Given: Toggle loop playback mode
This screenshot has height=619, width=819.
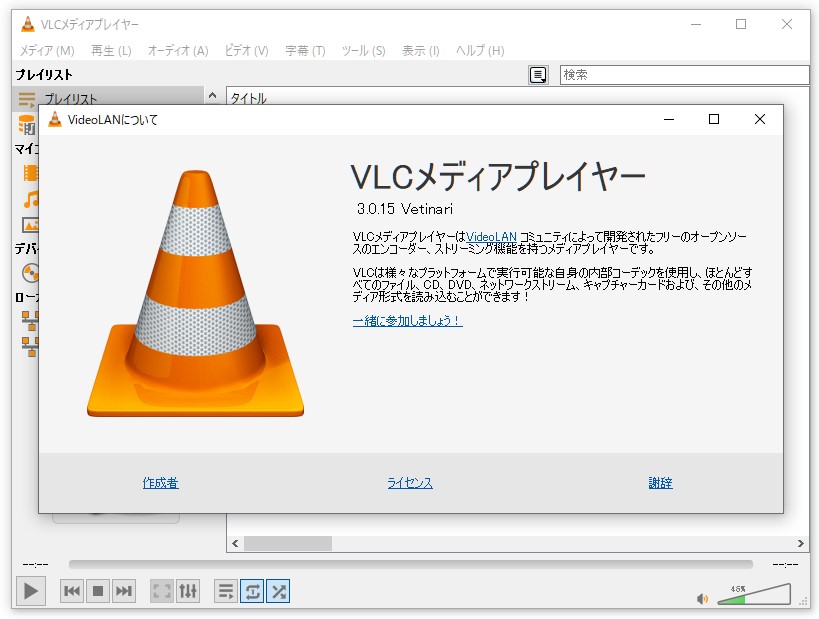Looking at the screenshot, I should (253, 591).
